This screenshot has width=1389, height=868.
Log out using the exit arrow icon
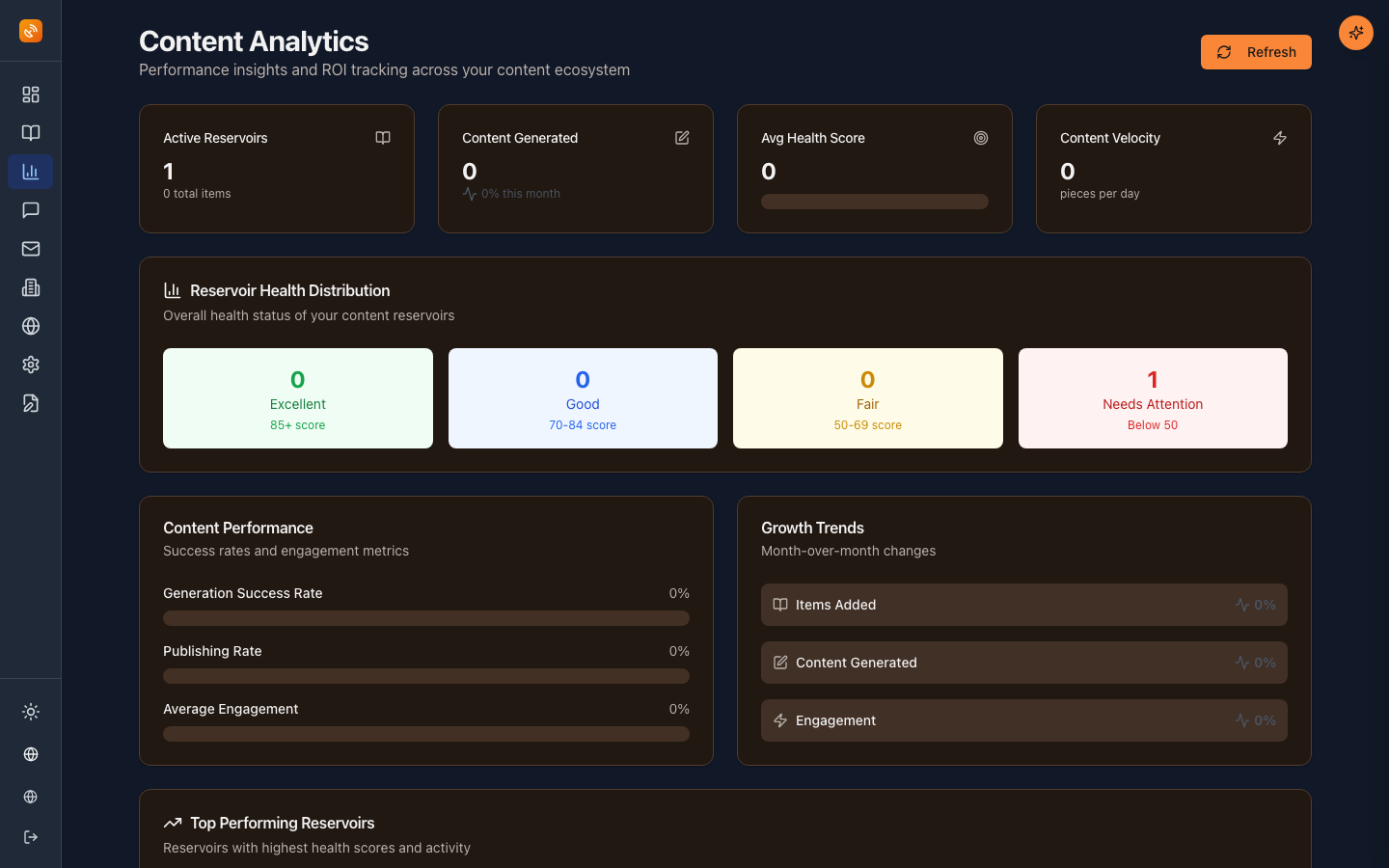pyautogui.click(x=30, y=837)
